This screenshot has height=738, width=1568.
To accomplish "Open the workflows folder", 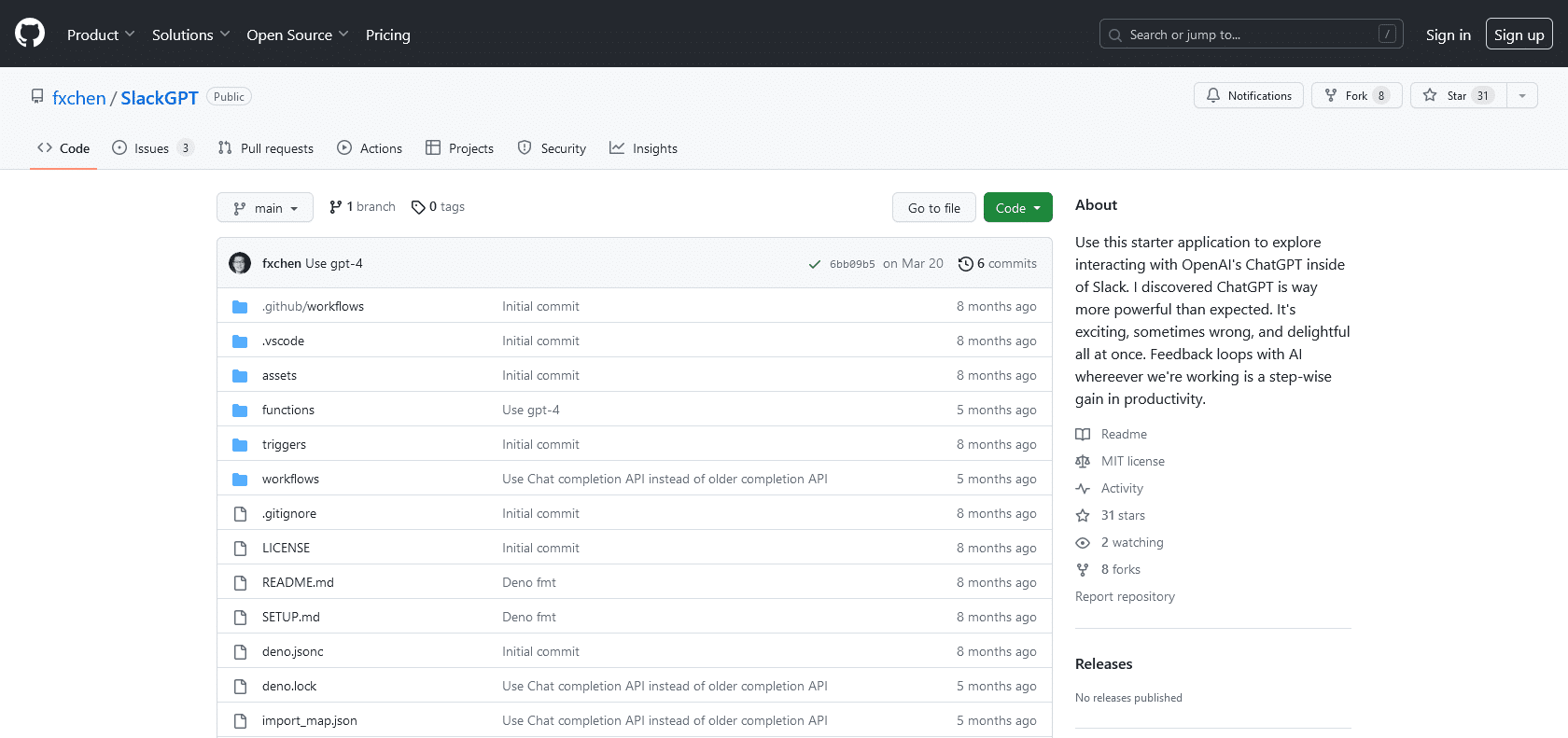I will tap(290, 479).
